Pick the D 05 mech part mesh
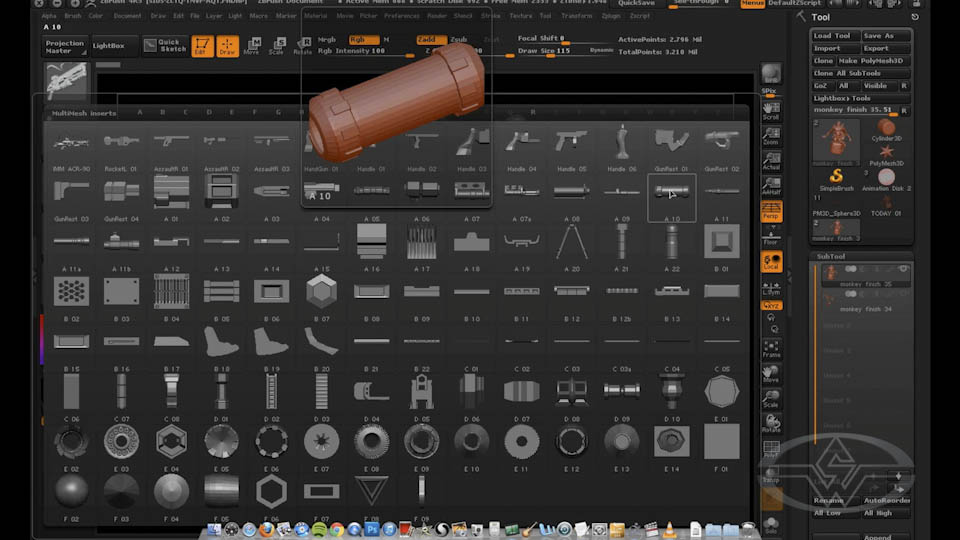This screenshot has height=540, width=960. 421,397
